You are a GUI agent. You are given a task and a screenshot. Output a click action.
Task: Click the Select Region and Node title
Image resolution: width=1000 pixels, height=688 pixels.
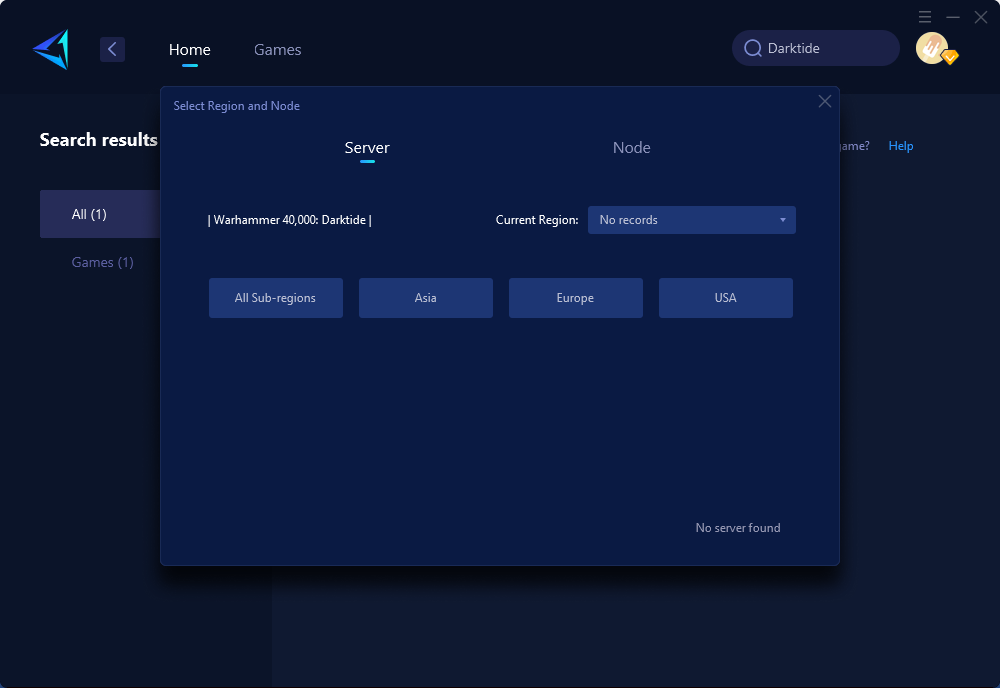[x=237, y=106]
